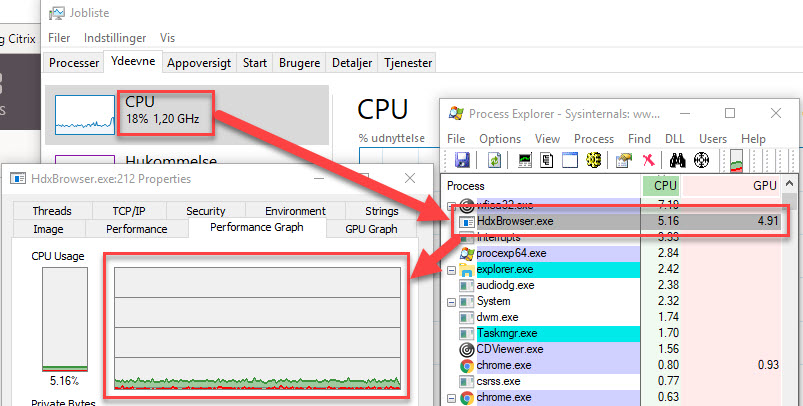Sort by the CPU column header
This screenshot has height=406, width=803.
pos(661,186)
